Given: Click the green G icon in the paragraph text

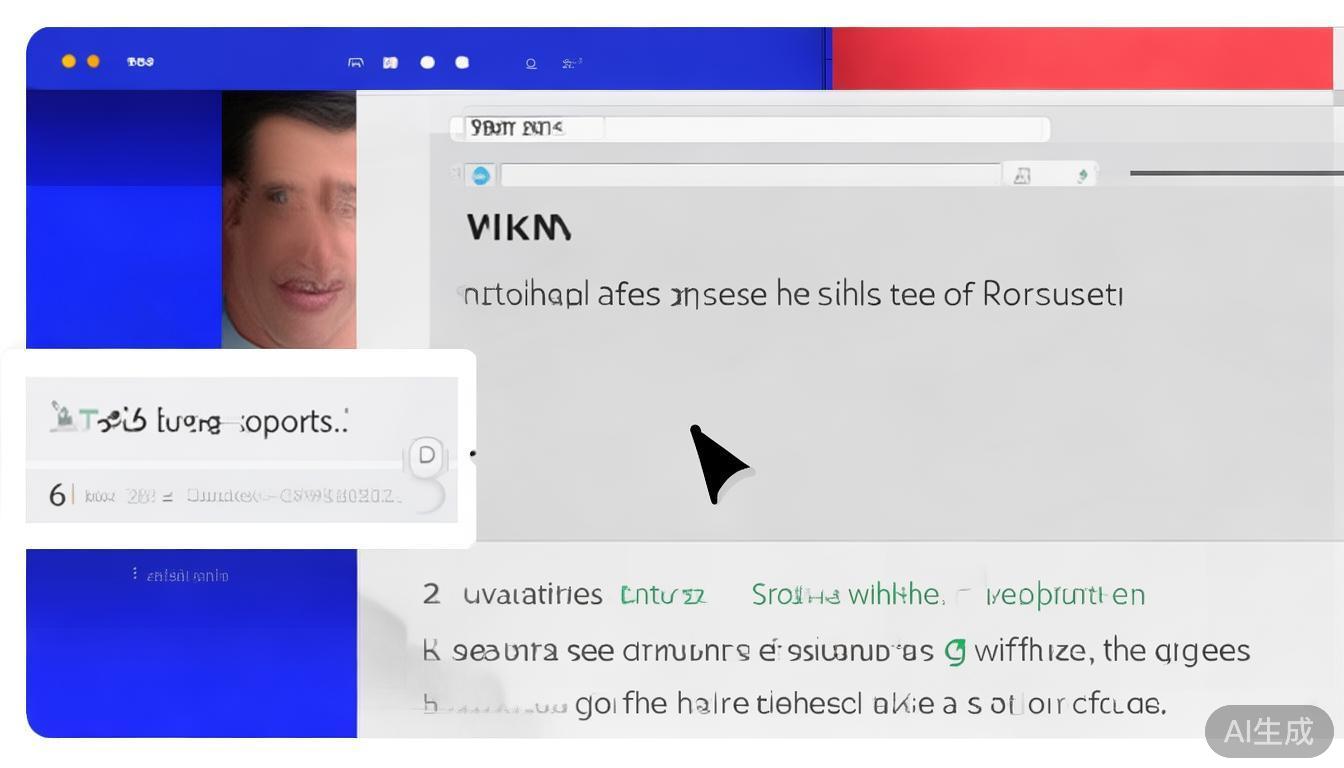Looking at the screenshot, I should [955, 652].
